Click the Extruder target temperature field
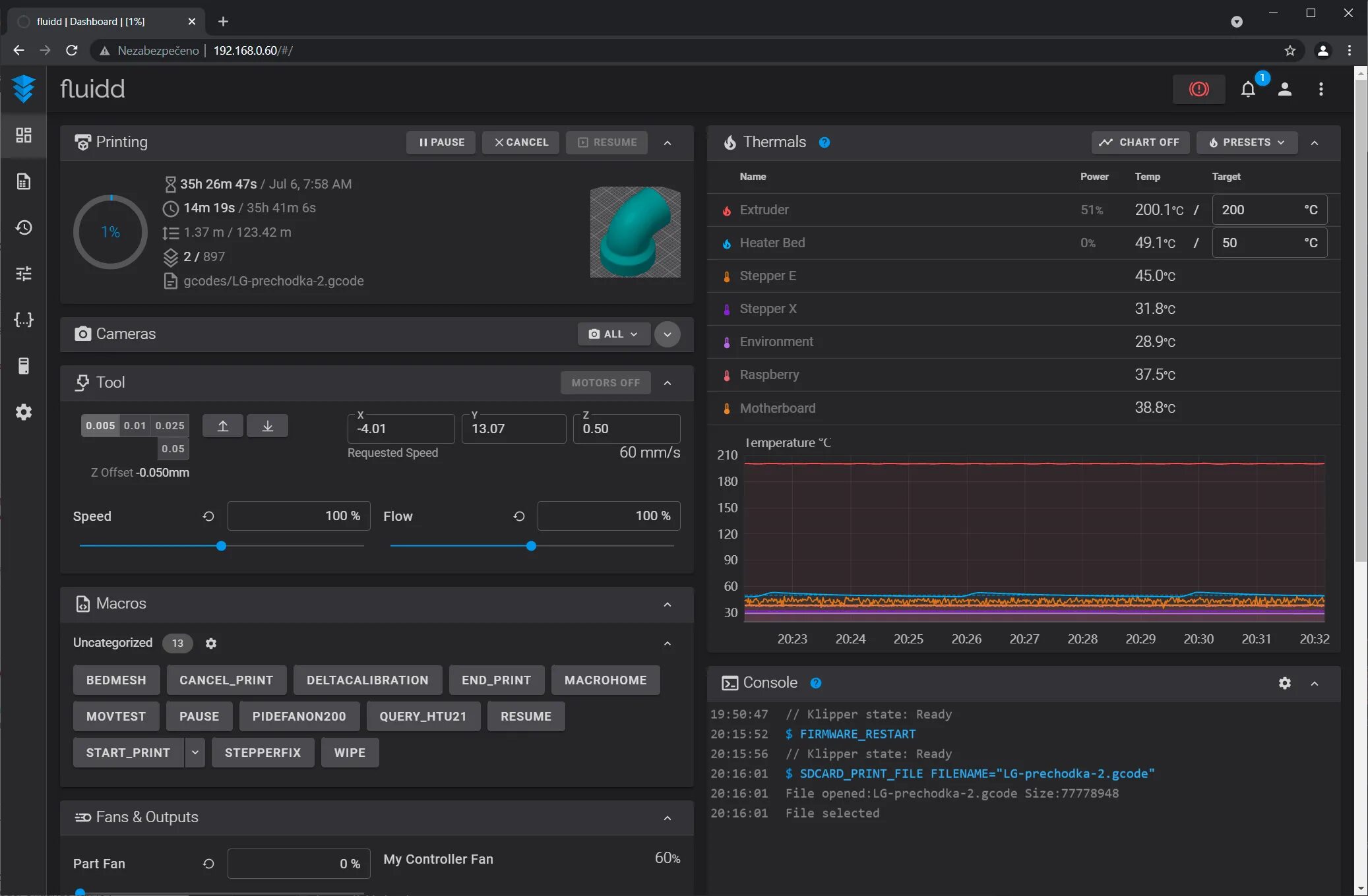1368x896 pixels. pos(1257,210)
